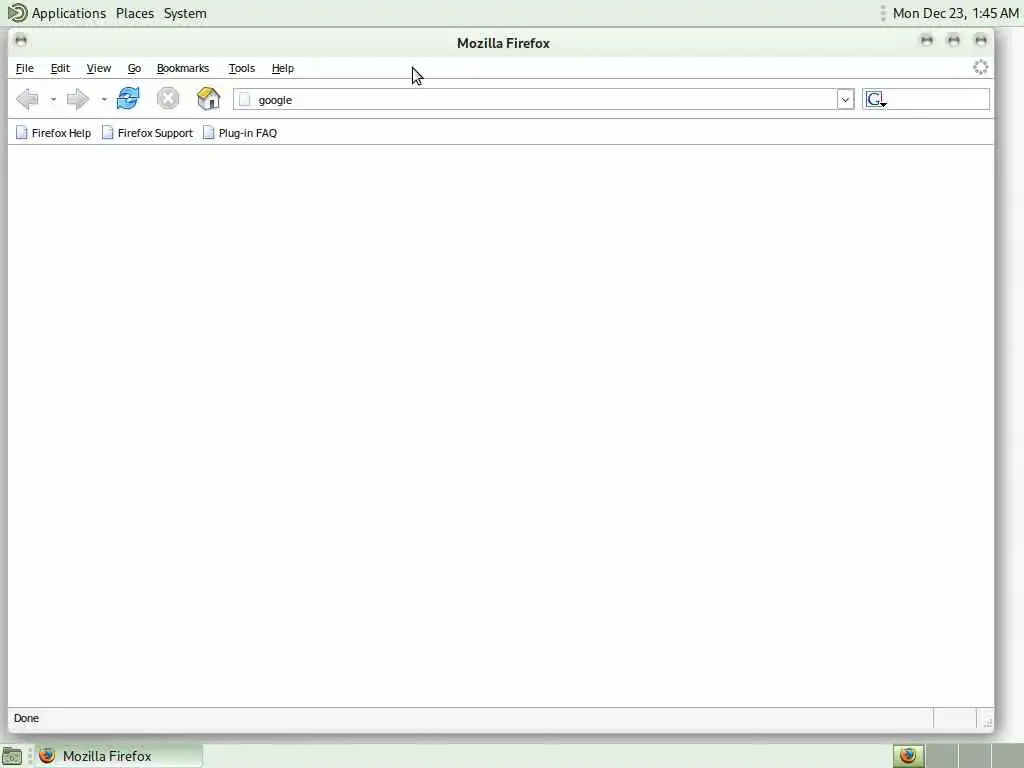Image resolution: width=1024 pixels, height=768 pixels.
Task: Open the Firefox Support bookmark
Action: point(148,133)
